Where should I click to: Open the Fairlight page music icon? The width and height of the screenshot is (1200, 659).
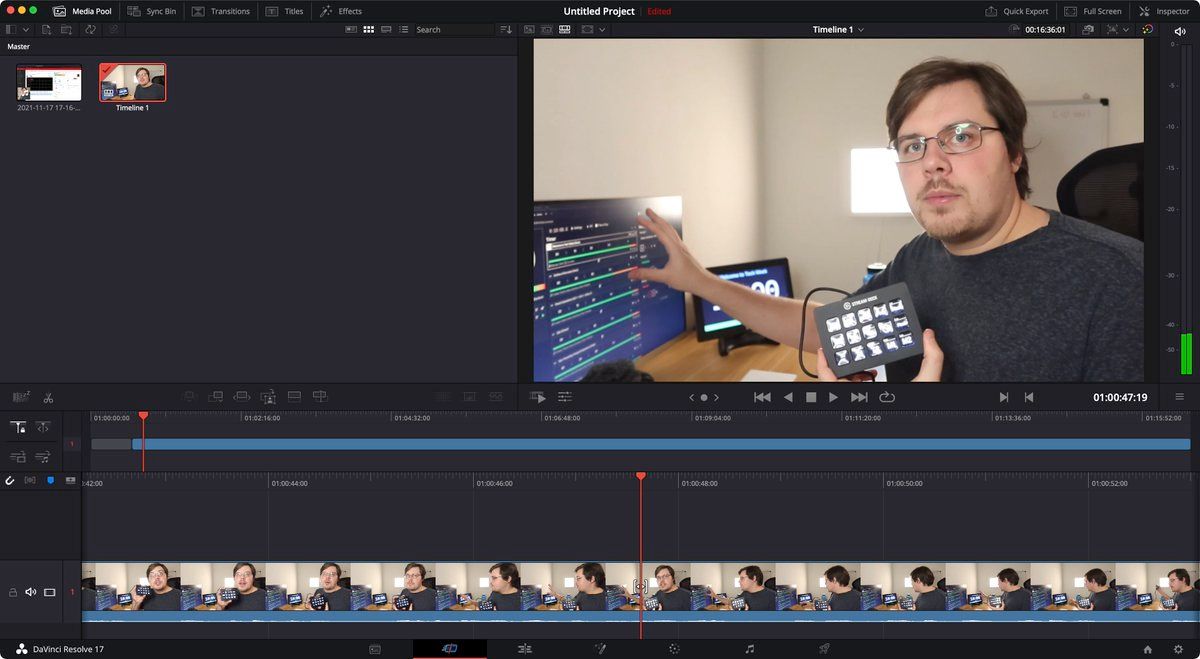tap(749, 649)
